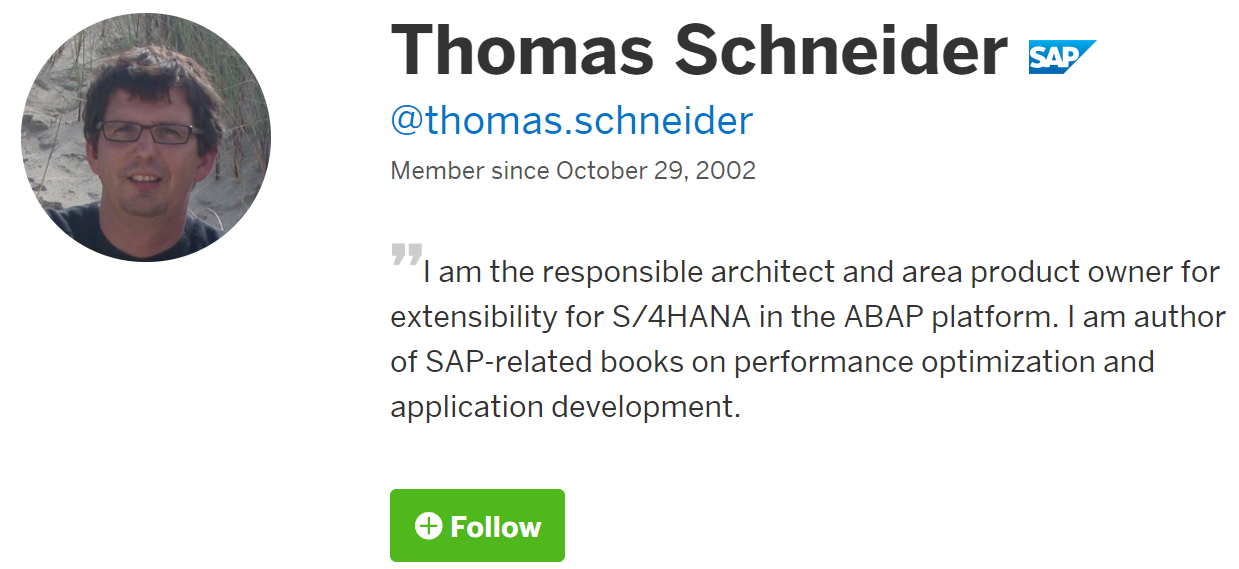Image resolution: width=1239 pixels, height=569 pixels.
Task: Click the bio line starting "I am the responsible"
Action: point(820,272)
